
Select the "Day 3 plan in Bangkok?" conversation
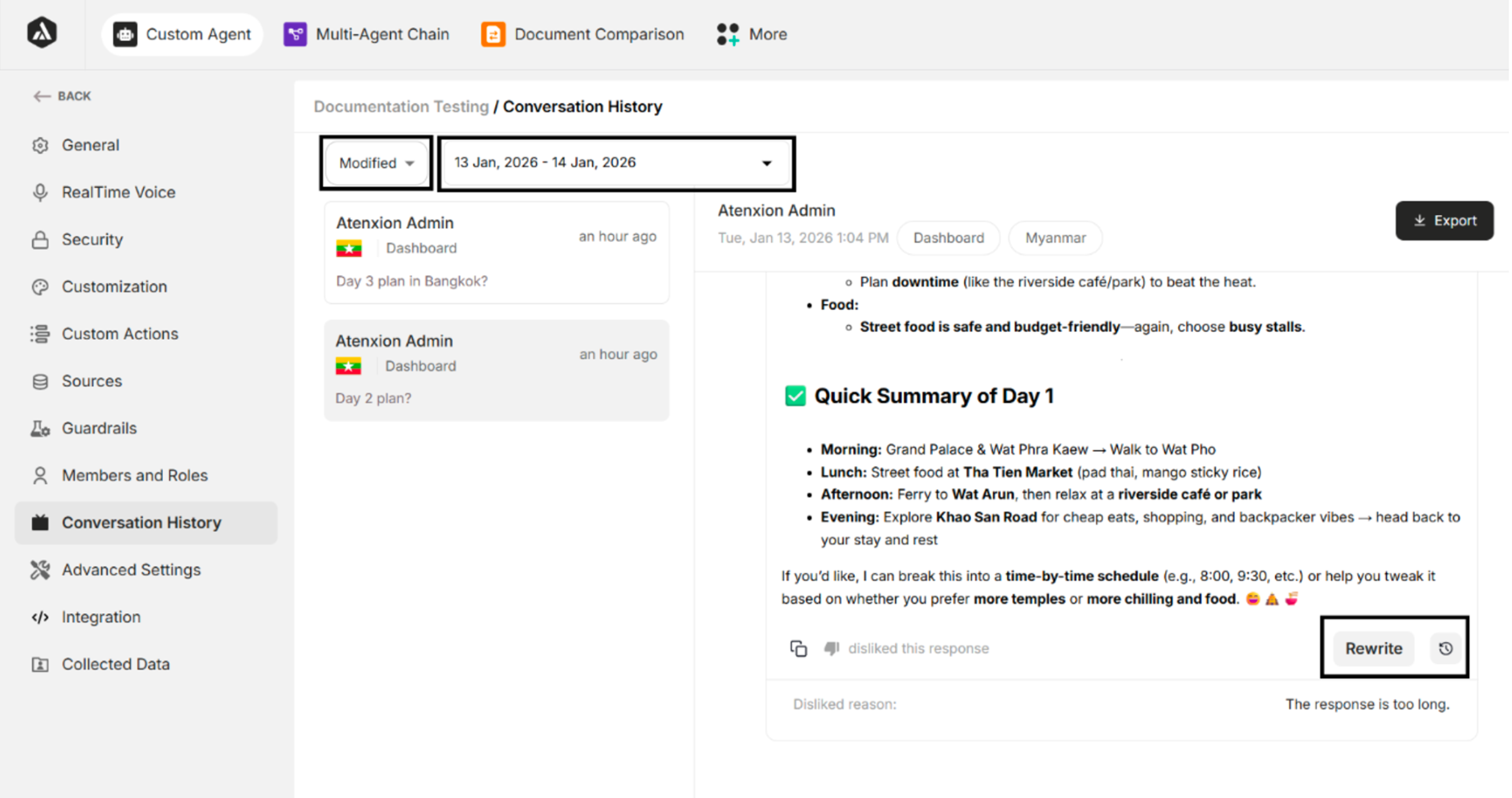click(496, 252)
